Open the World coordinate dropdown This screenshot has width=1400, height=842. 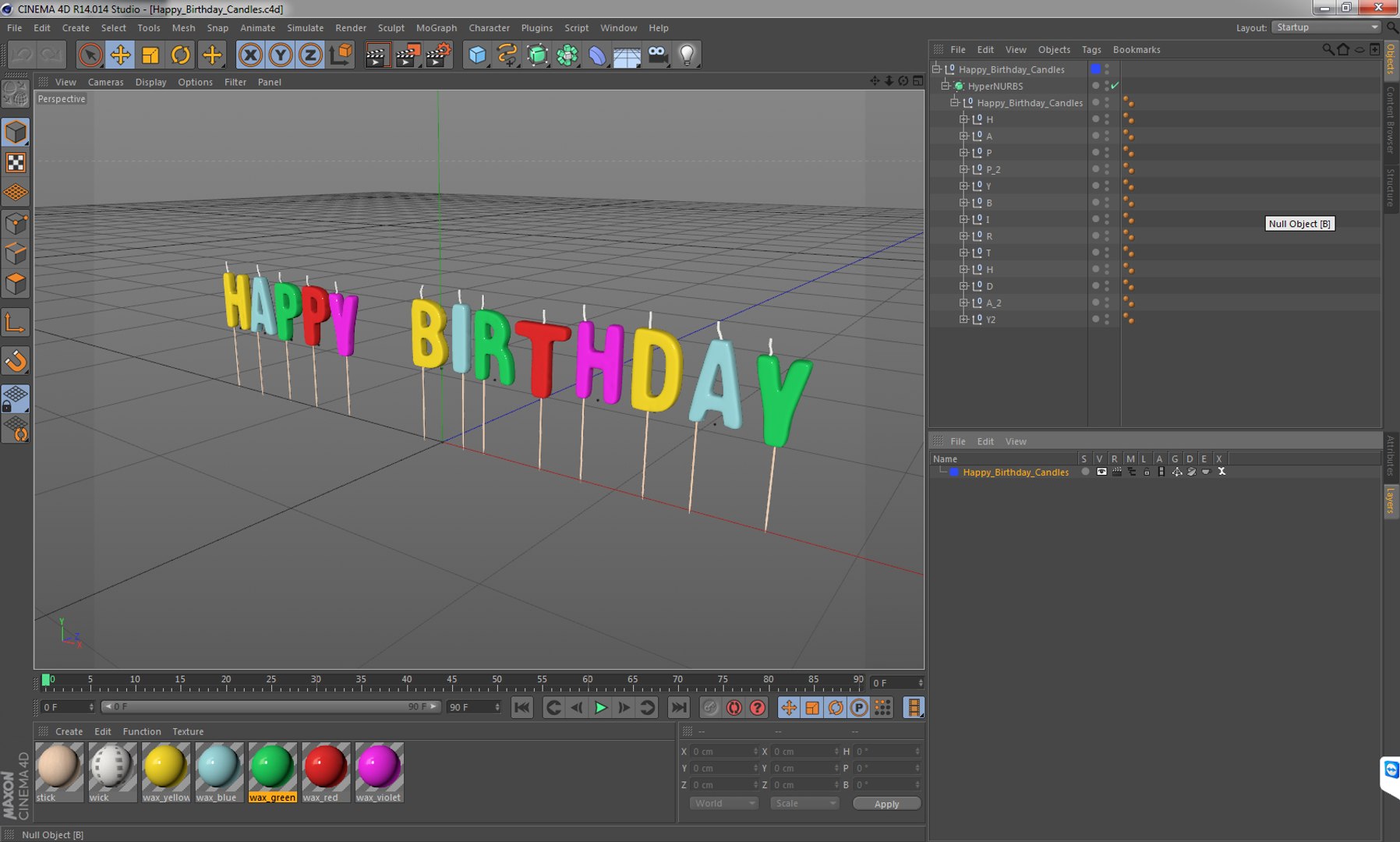[x=723, y=803]
